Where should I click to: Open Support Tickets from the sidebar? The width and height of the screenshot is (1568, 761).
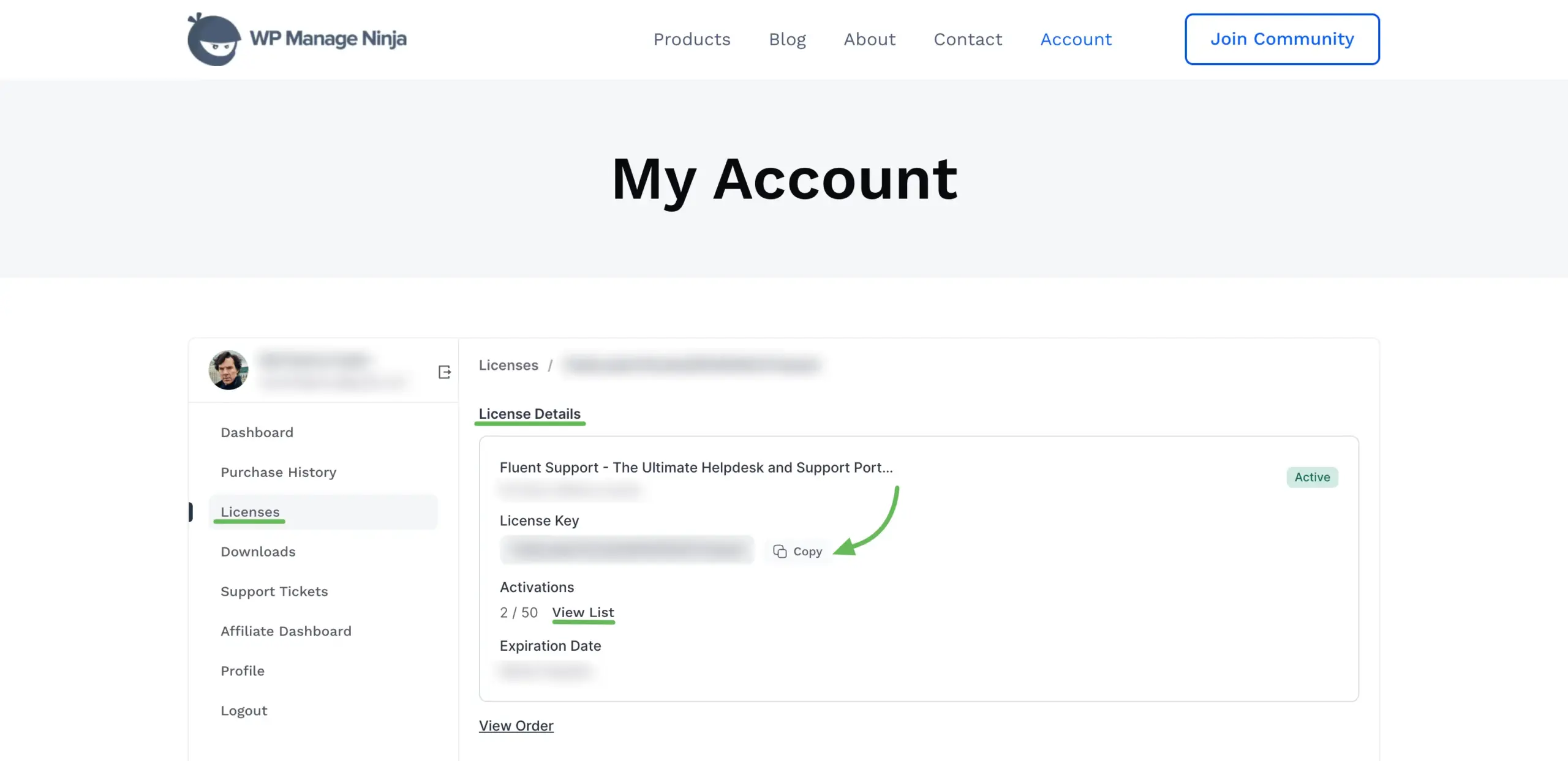pyautogui.click(x=274, y=591)
